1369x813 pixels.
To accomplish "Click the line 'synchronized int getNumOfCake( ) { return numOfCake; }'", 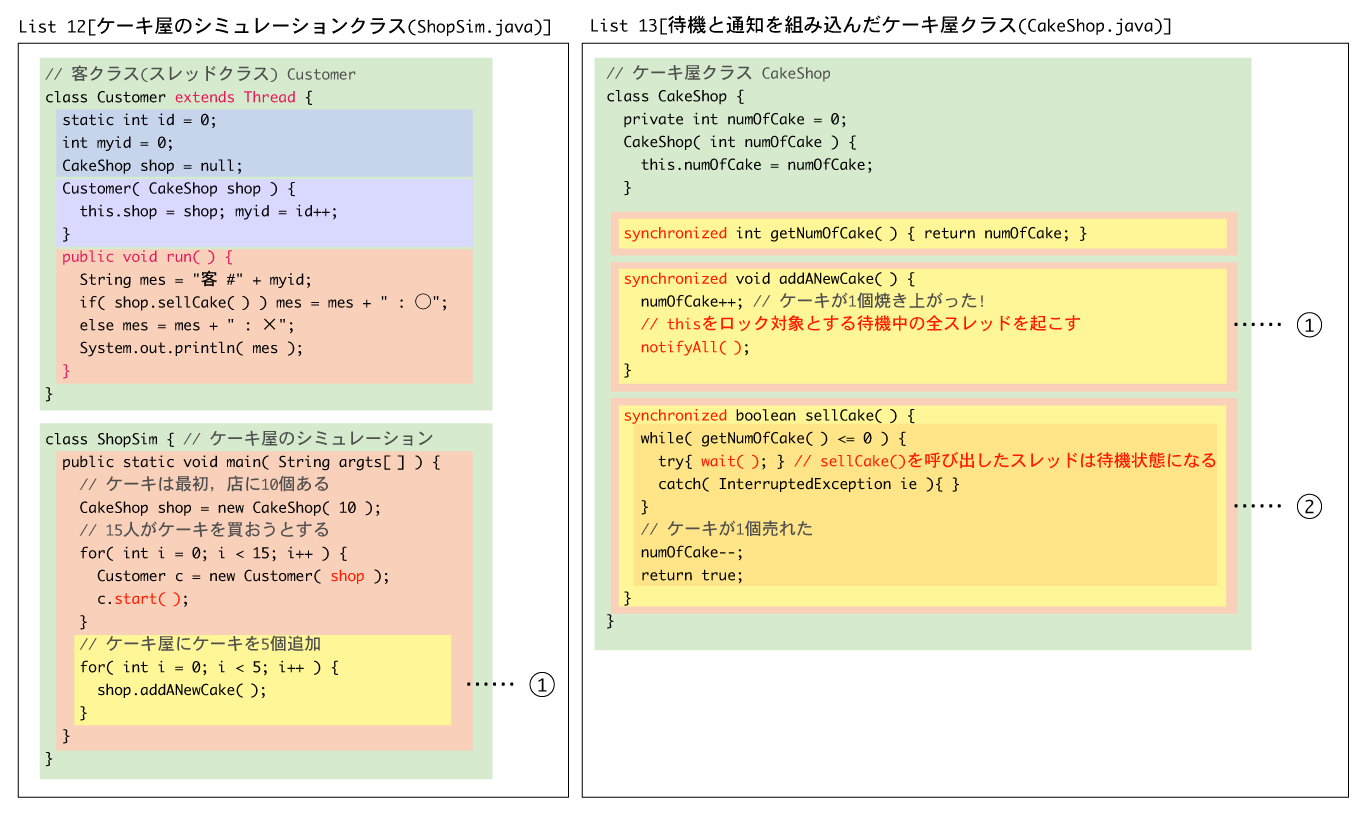I will (855, 234).
